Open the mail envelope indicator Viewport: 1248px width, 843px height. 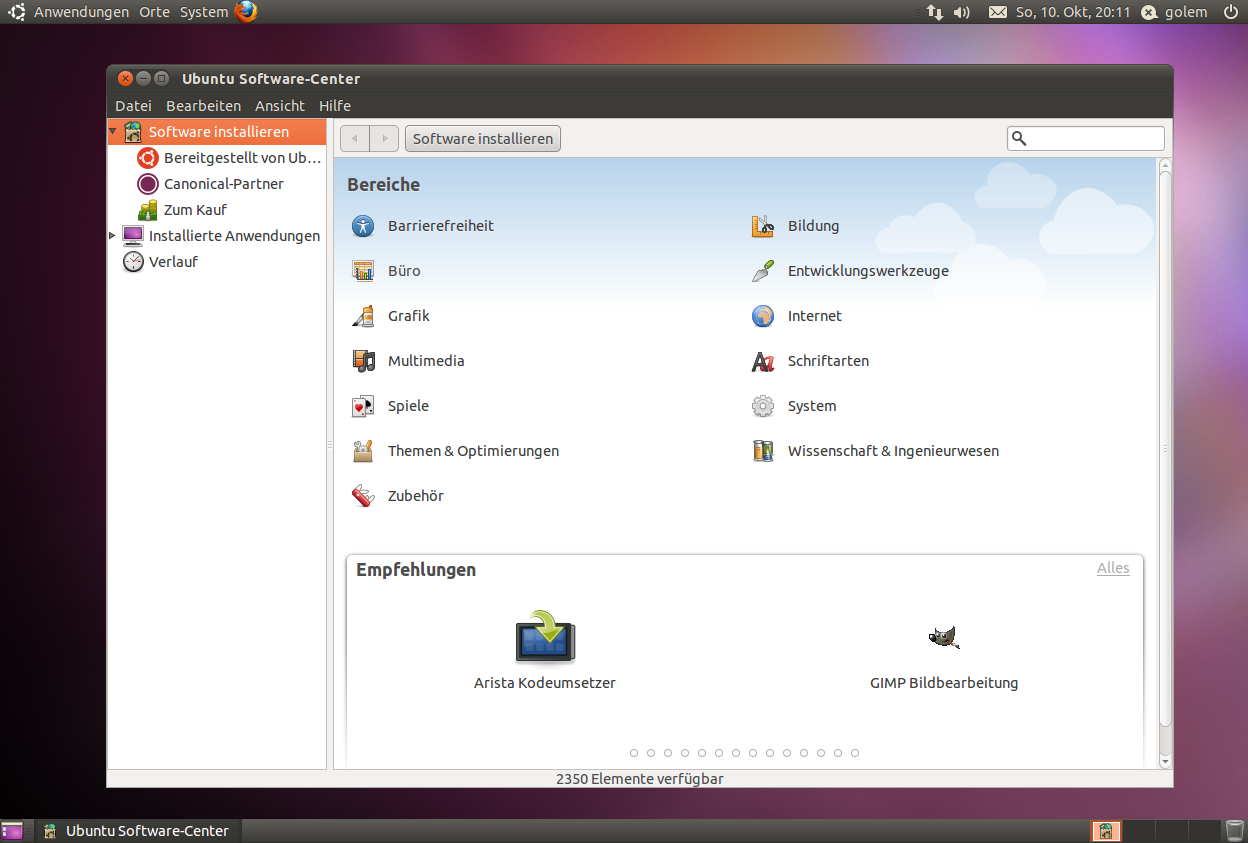click(x=998, y=12)
